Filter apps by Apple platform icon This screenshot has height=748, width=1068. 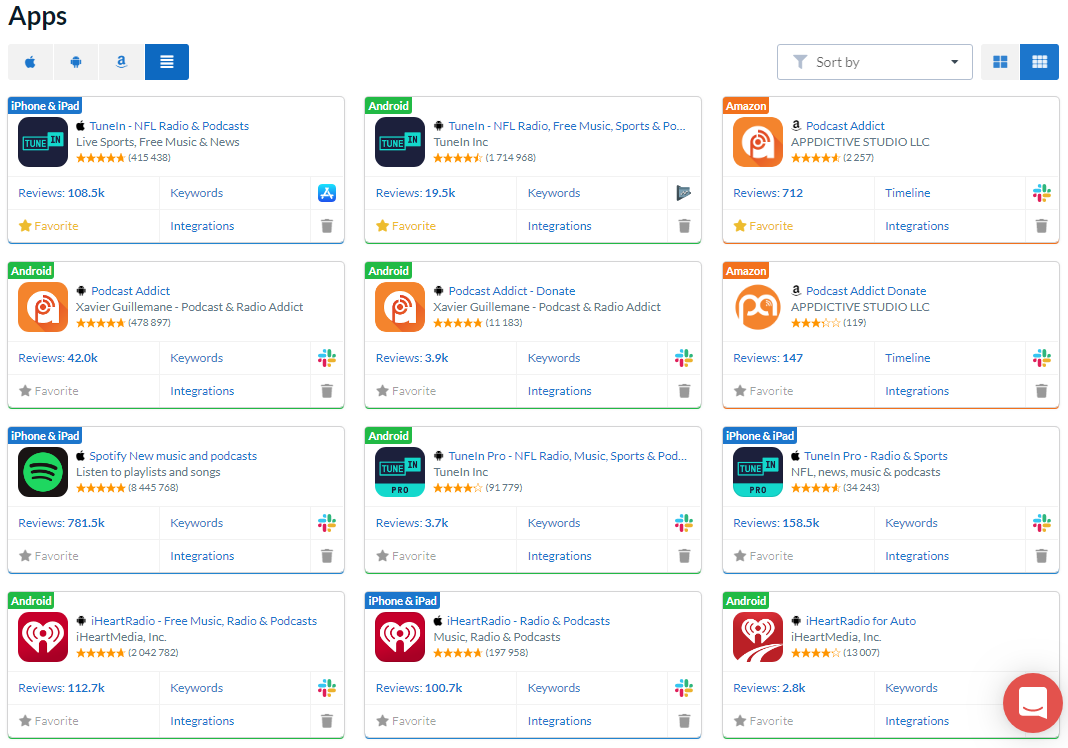[31, 62]
